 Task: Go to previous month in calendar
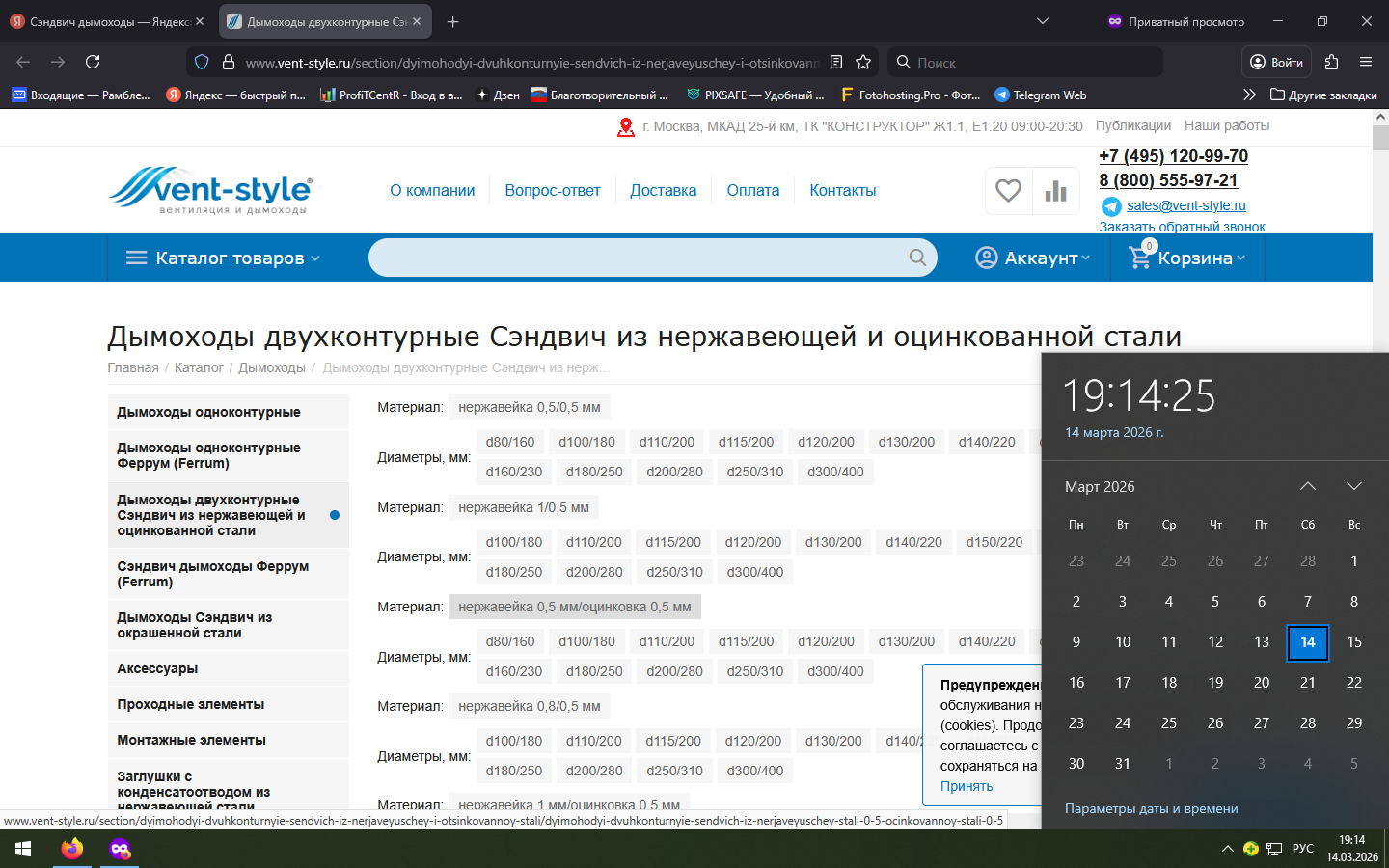[1307, 486]
